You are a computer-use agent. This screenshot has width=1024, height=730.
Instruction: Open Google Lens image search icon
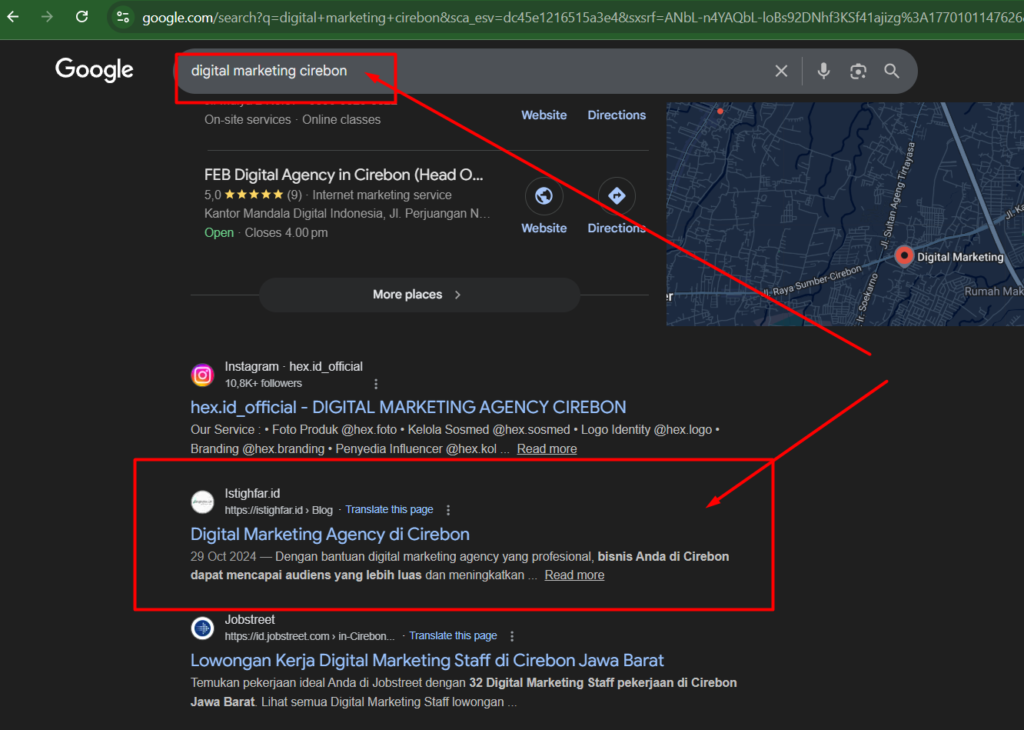point(857,71)
